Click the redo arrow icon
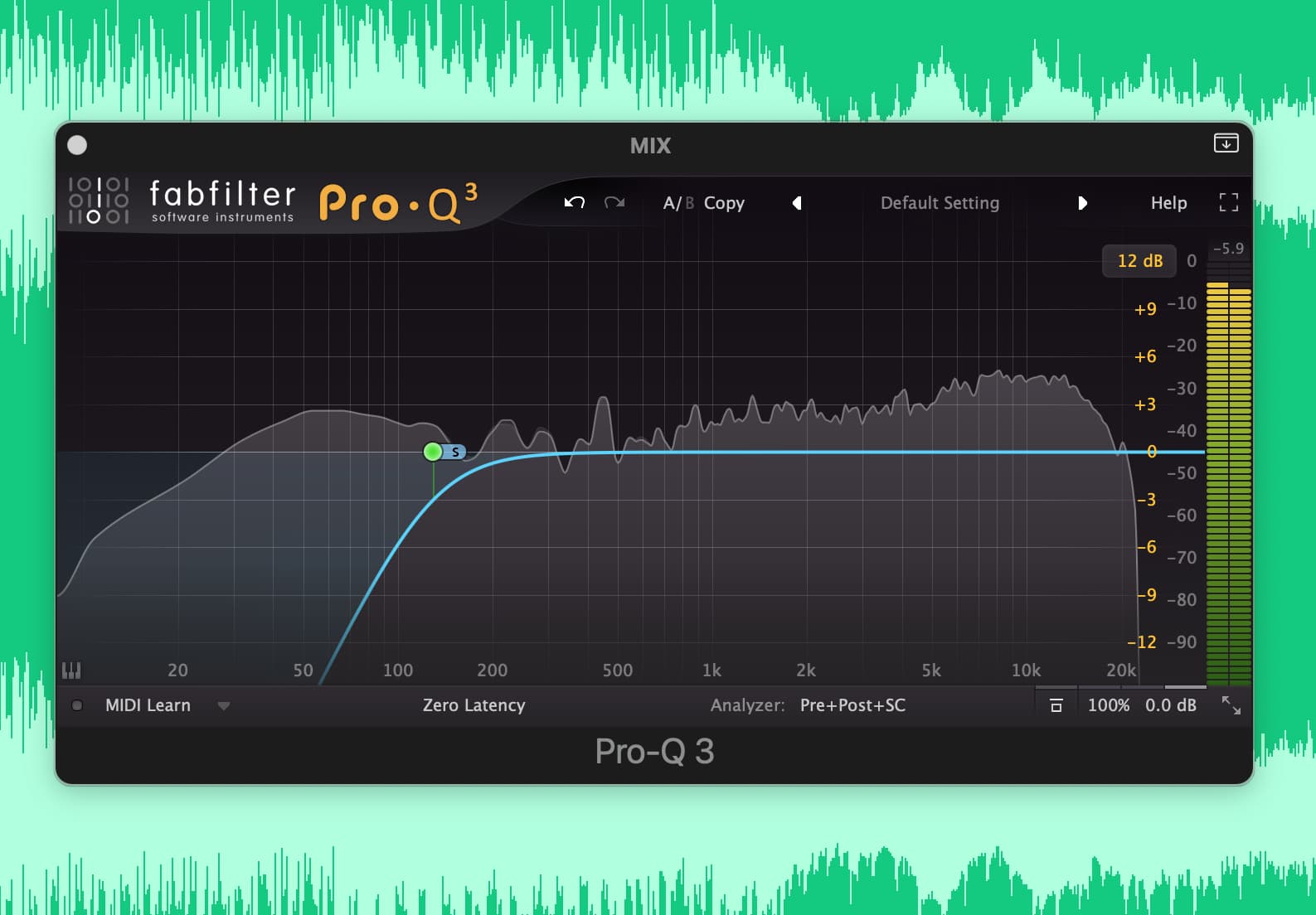Viewport: 1316px width, 915px height. [614, 203]
